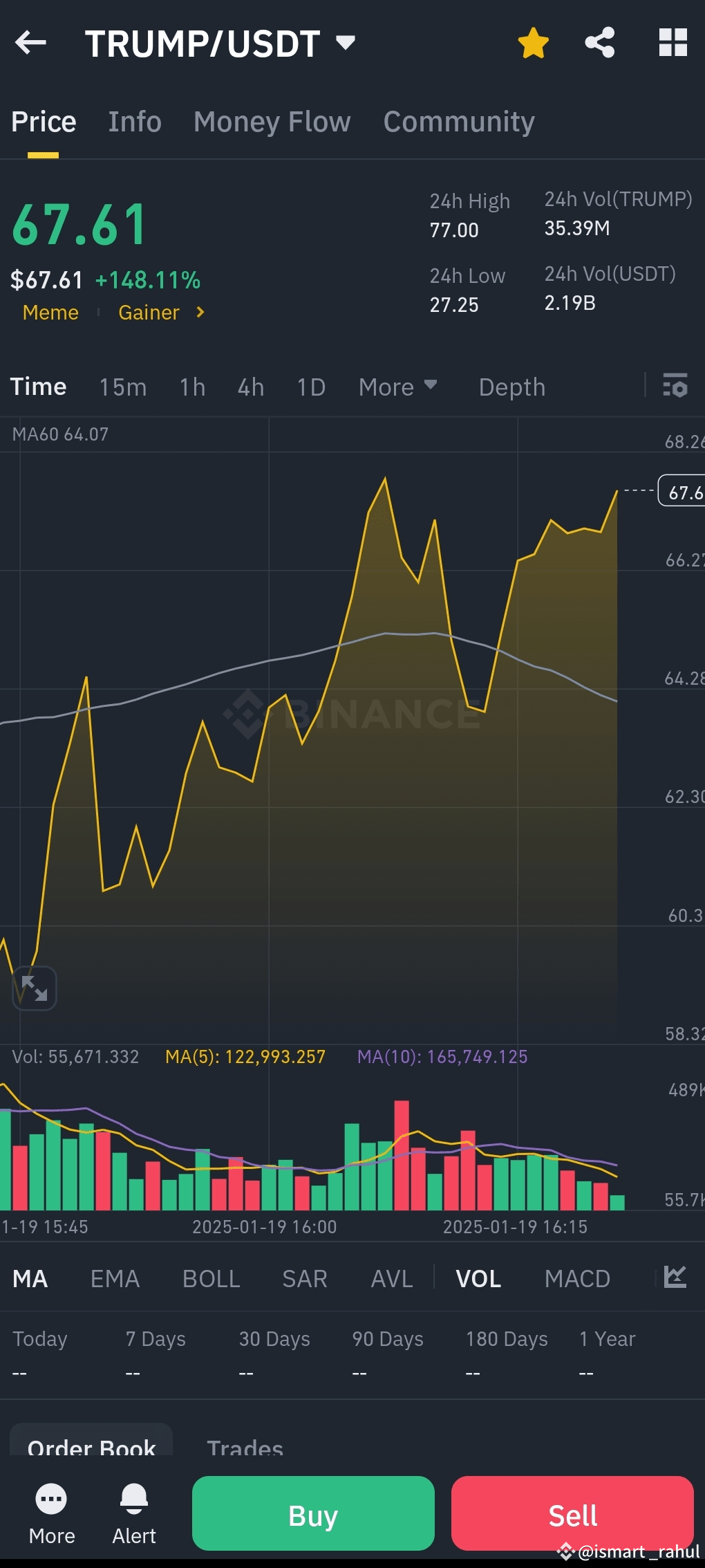Tap the 24h Vol(USDT) value 2.19B
Viewport: 705px width, 1568px height.
570,303
